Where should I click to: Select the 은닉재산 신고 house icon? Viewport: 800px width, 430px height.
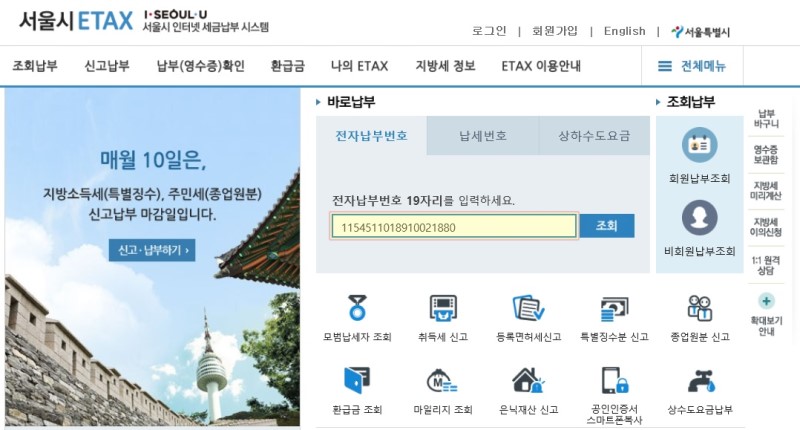(528, 380)
